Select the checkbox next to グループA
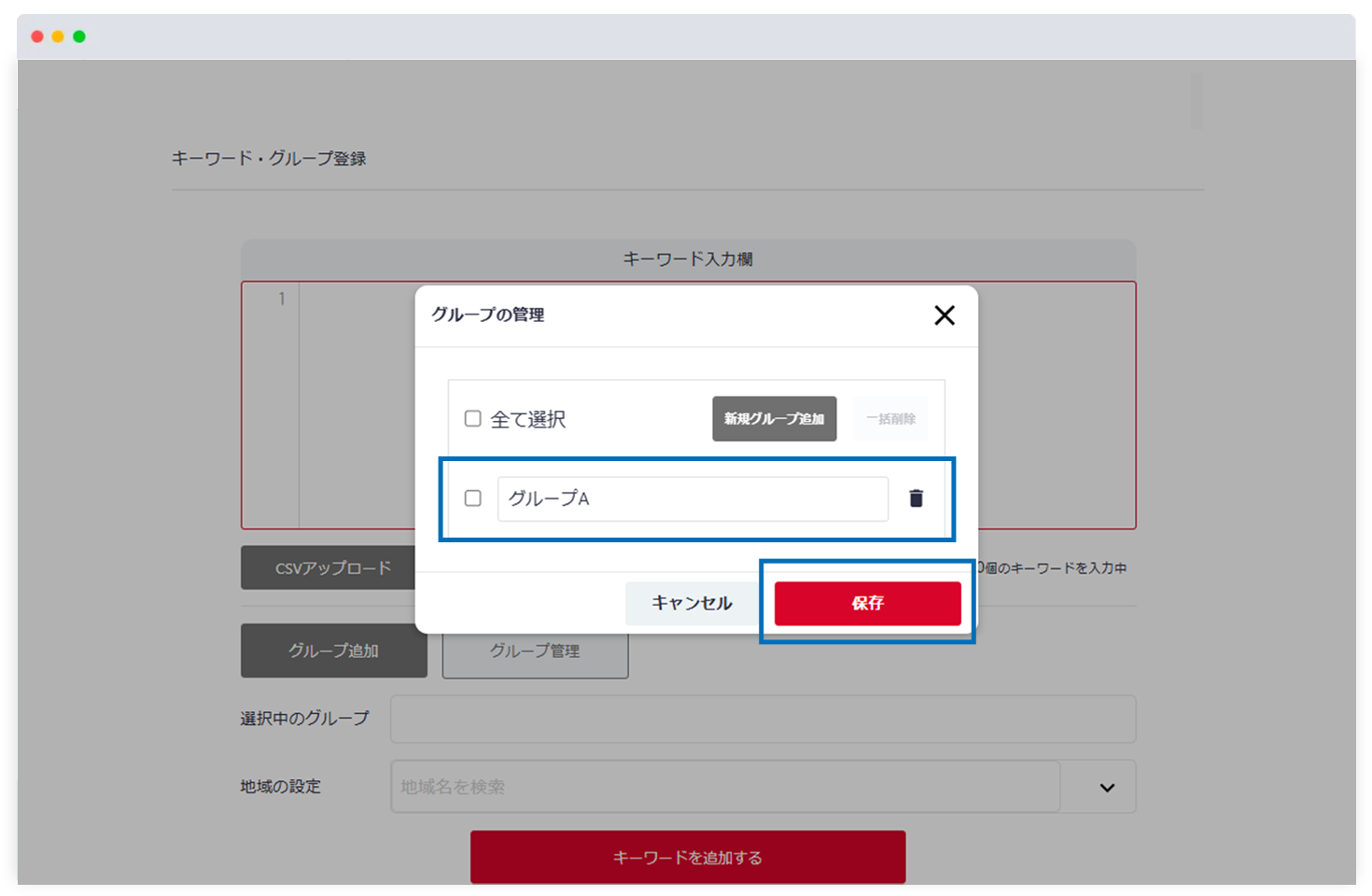The height and width of the screenshot is (896, 1372). [x=472, y=498]
